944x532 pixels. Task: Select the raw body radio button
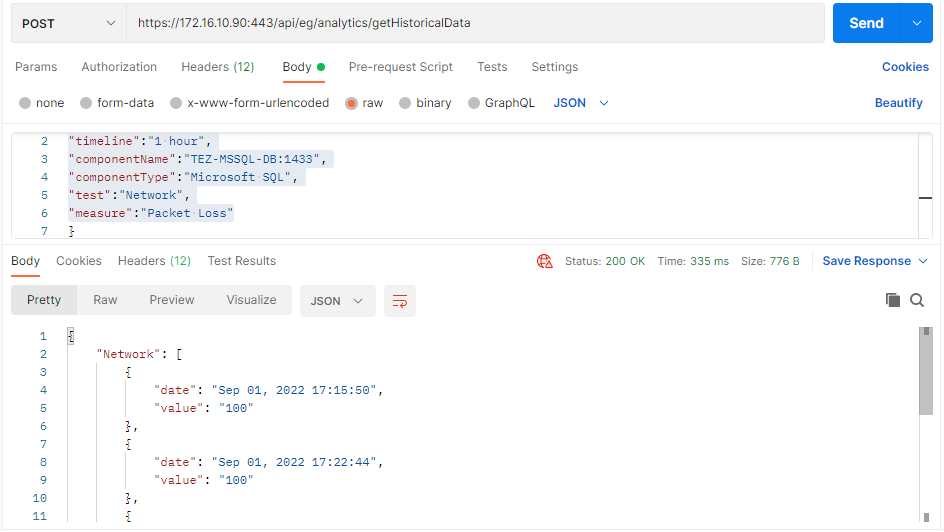352,103
